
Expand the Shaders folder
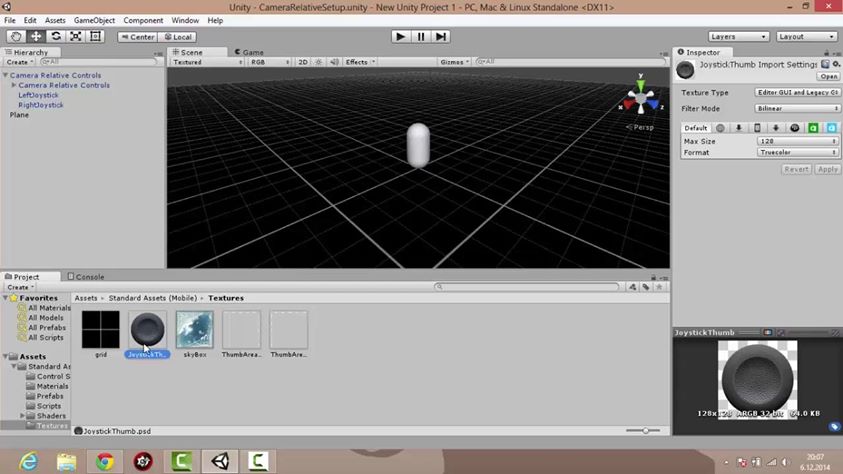click(22, 416)
